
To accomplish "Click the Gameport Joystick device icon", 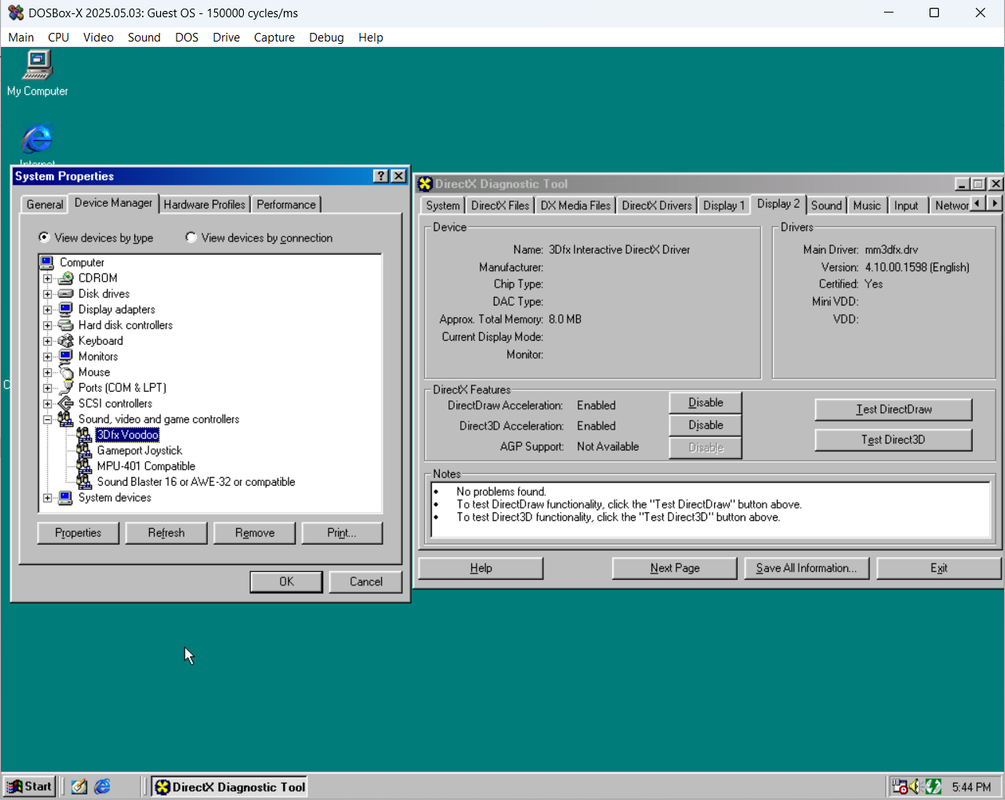I will (x=84, y=451).
